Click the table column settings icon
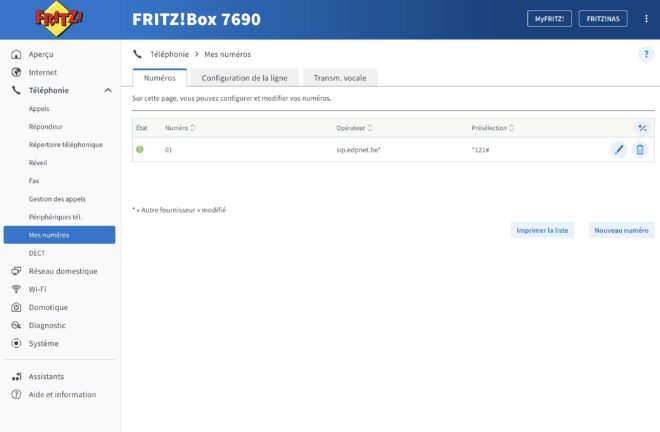 (641, 128)
